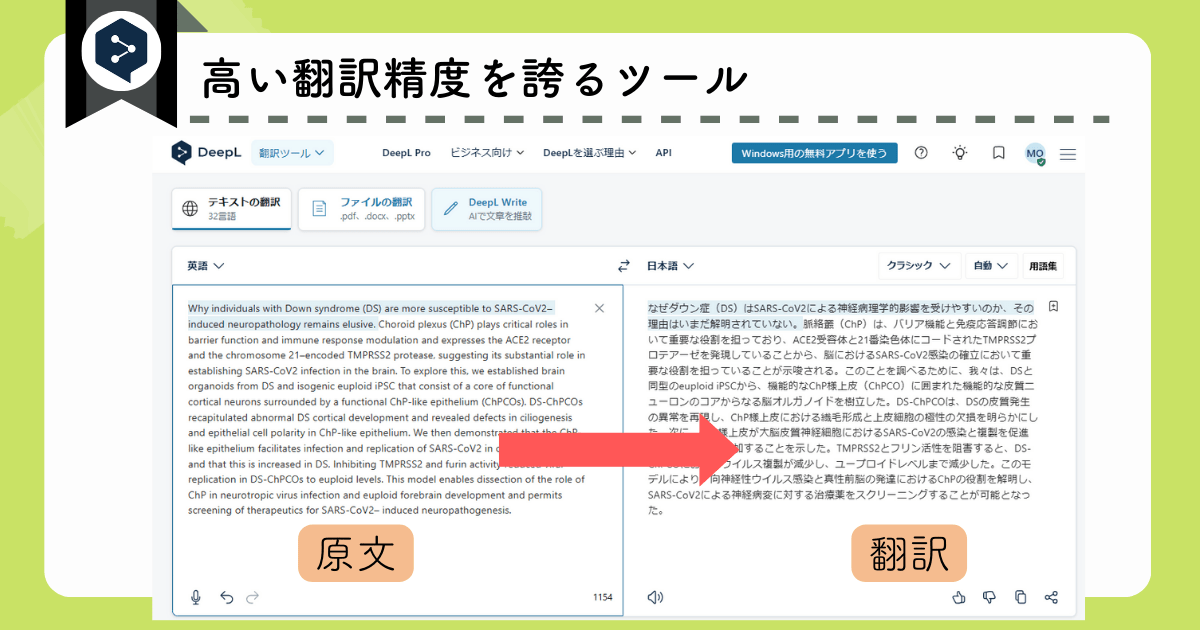Open the API menu item
The image size is (1200, 630).
coord(663,153)
